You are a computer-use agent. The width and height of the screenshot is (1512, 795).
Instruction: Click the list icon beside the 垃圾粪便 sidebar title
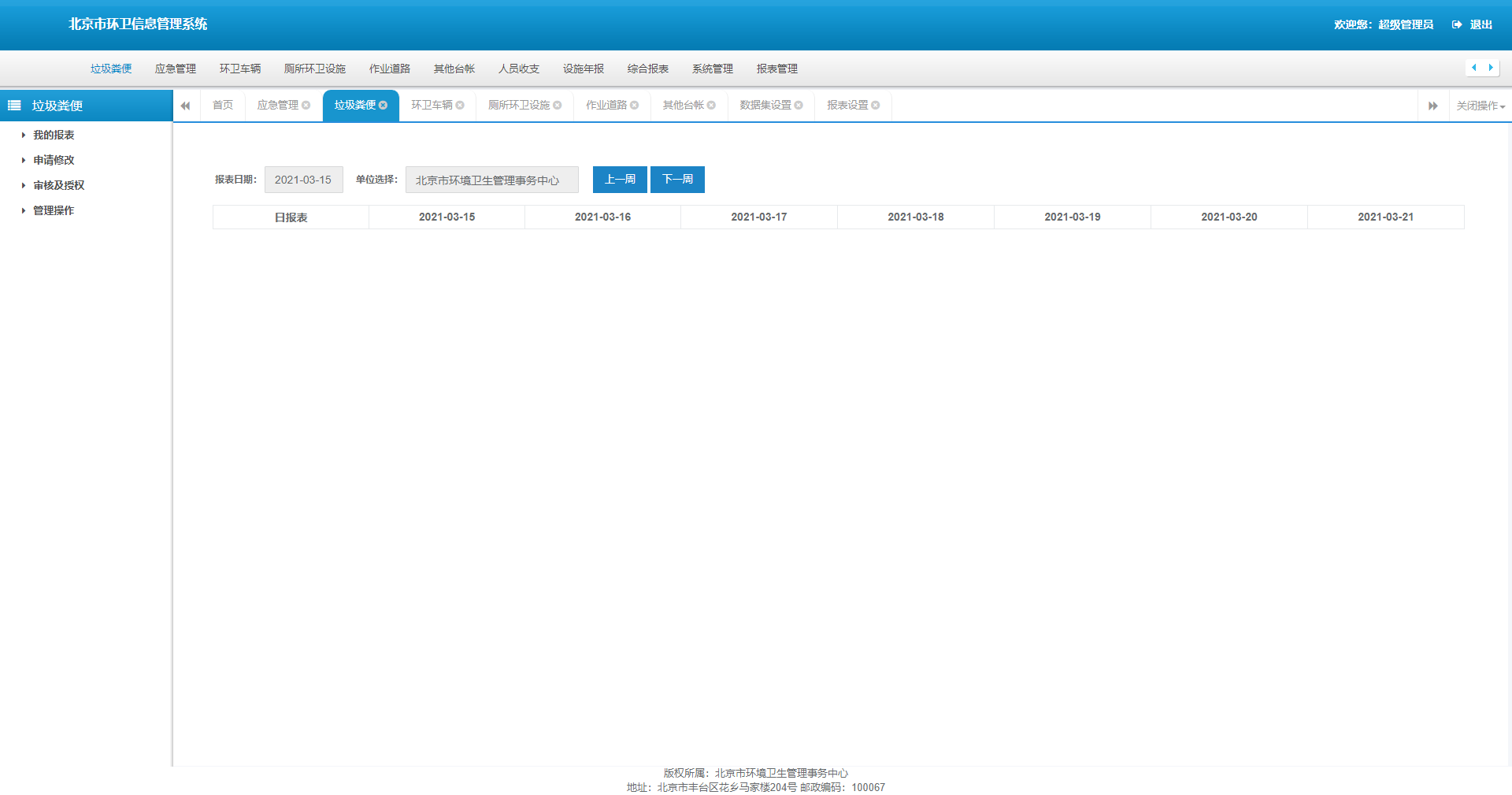click(x=14, y=106)
